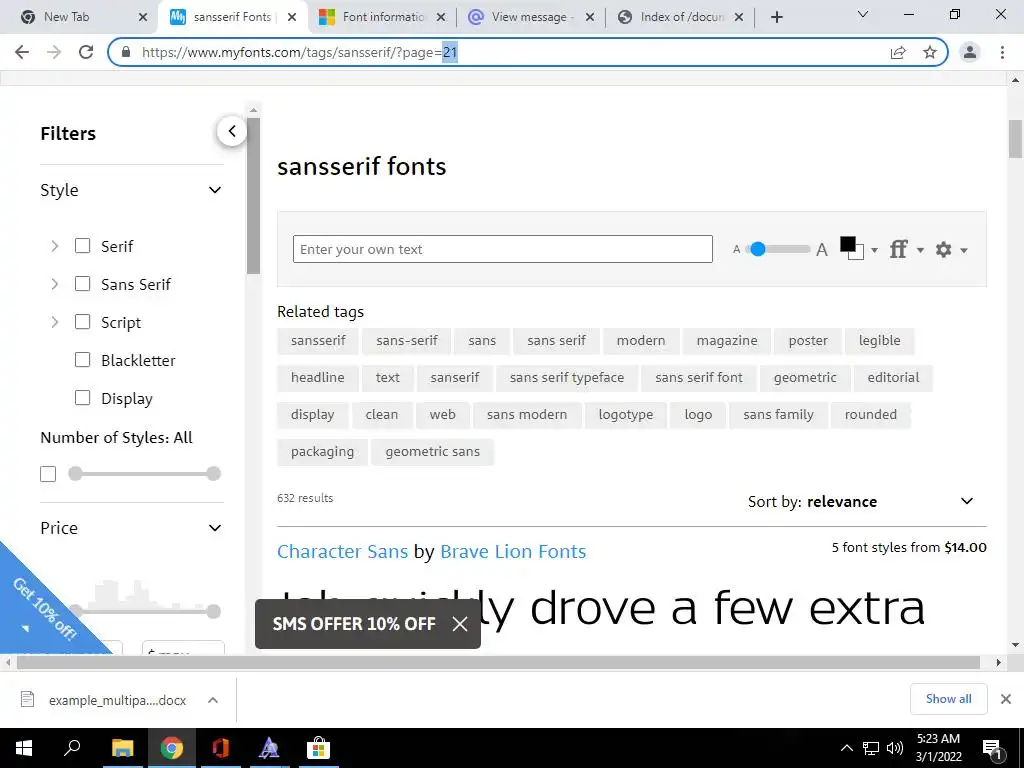Open the share page icon in address bar

pos(898,52)
